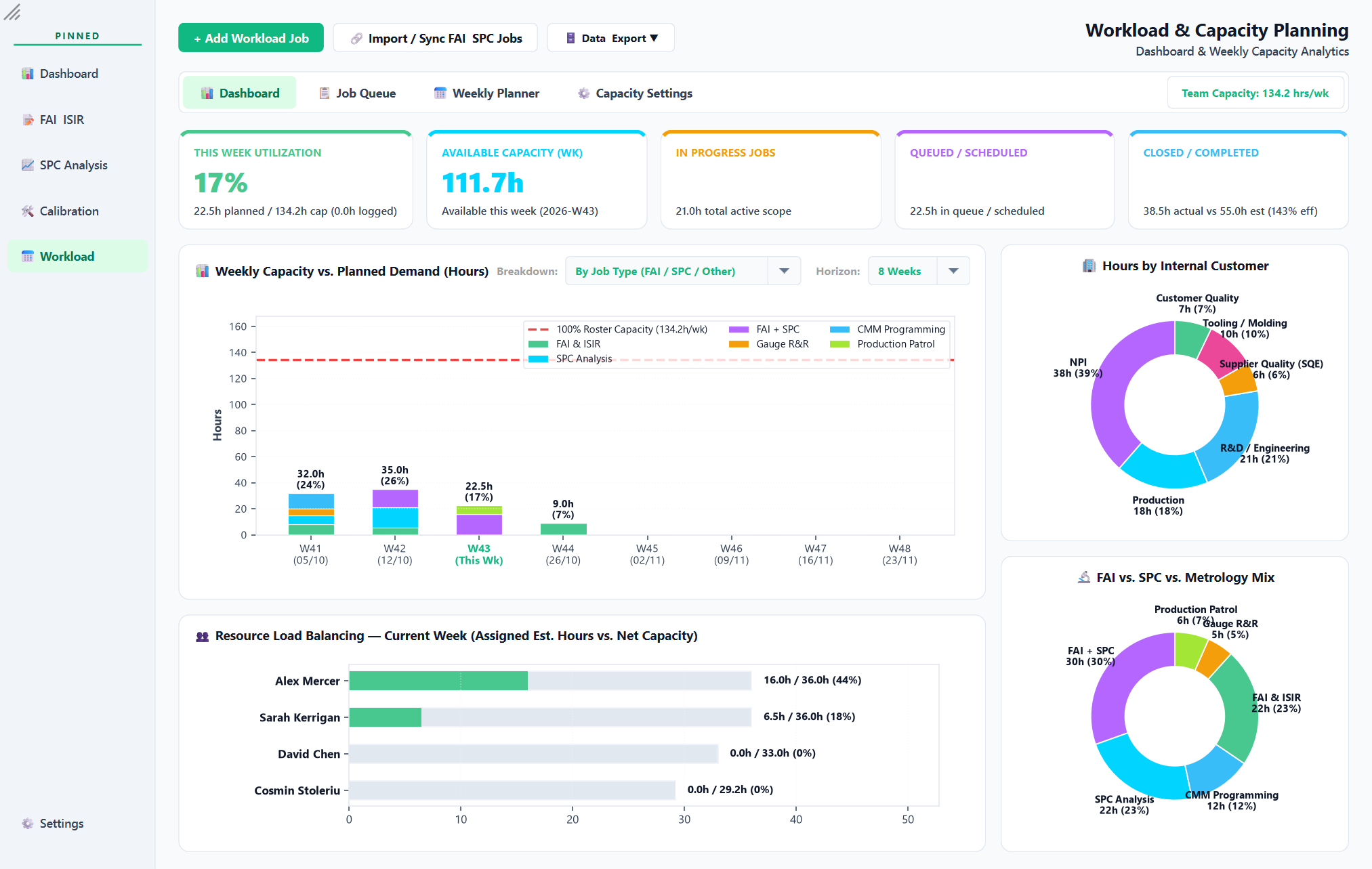
Task: Expand the Breakdown dropdown arrow
Action: pos(784,271)
